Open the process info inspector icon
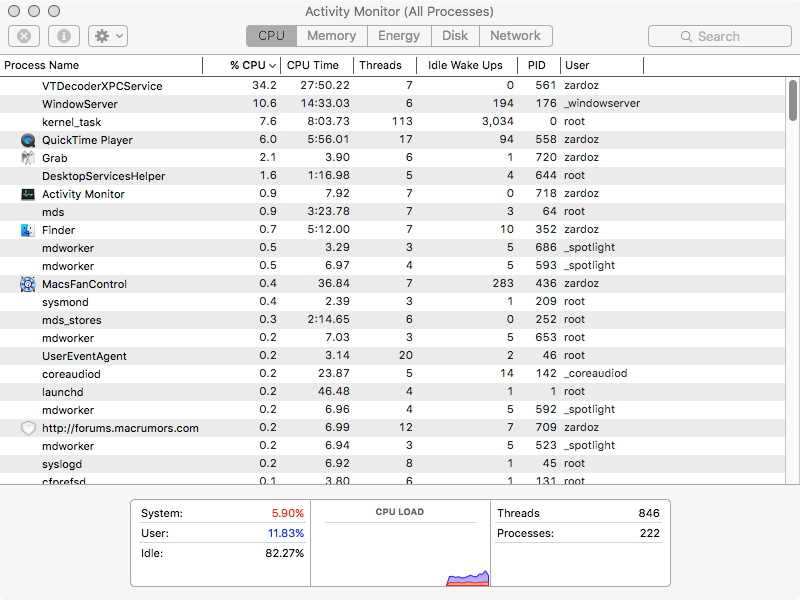 (64, 36)
